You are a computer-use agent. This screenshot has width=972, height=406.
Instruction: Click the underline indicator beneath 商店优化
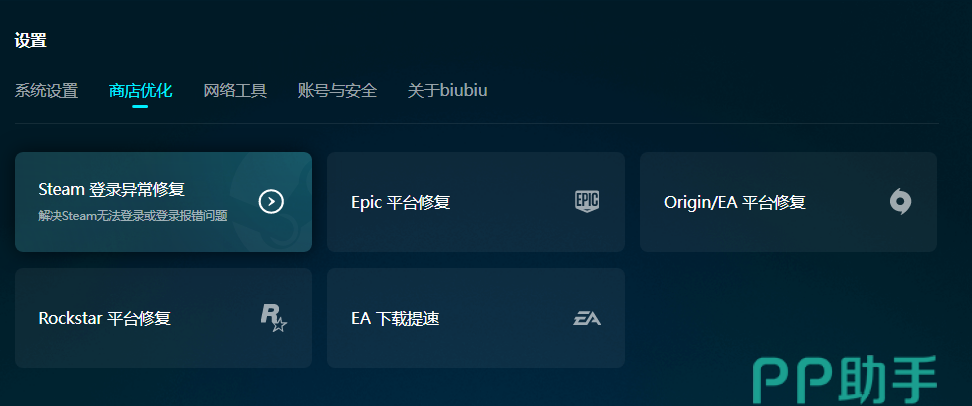coord(140,106)
